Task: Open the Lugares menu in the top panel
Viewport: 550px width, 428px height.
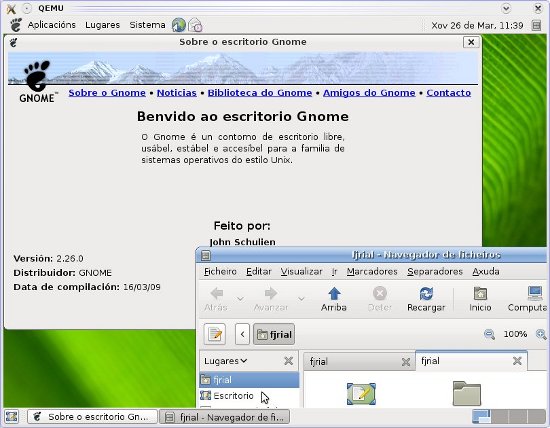Action: coord(102,25)
